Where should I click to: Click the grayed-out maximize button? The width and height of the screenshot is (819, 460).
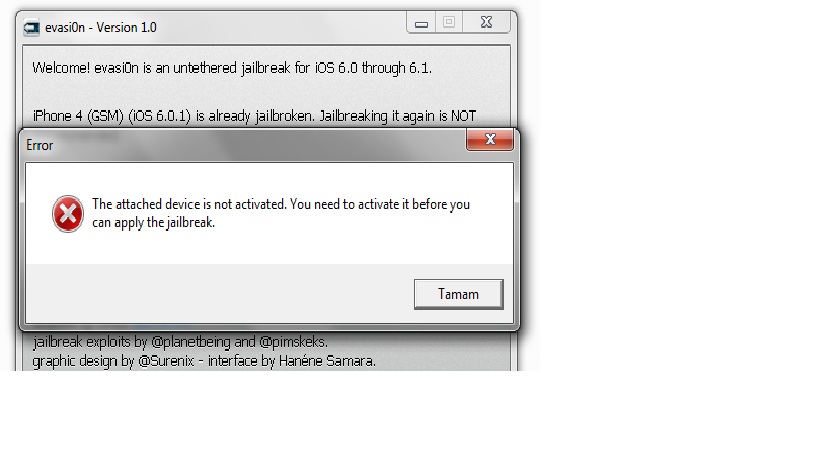pos(449,23)
